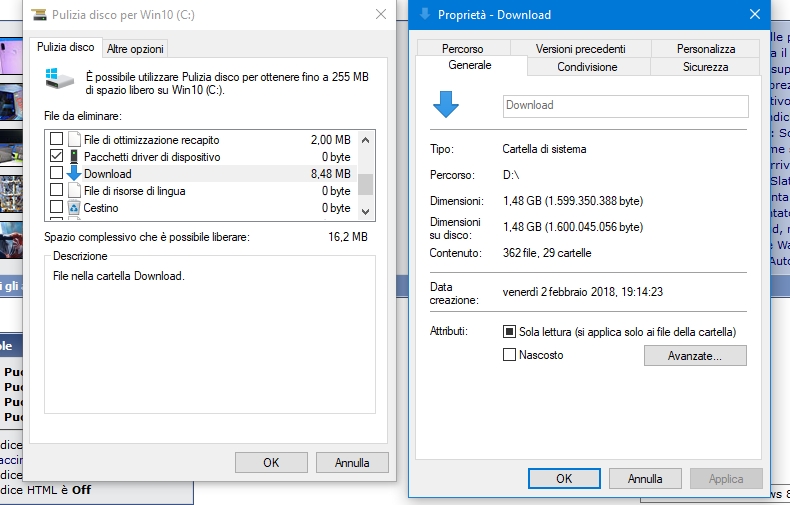Screen dimensions: 790x505
Task: Click the Applica button
Action: [726, 478]
